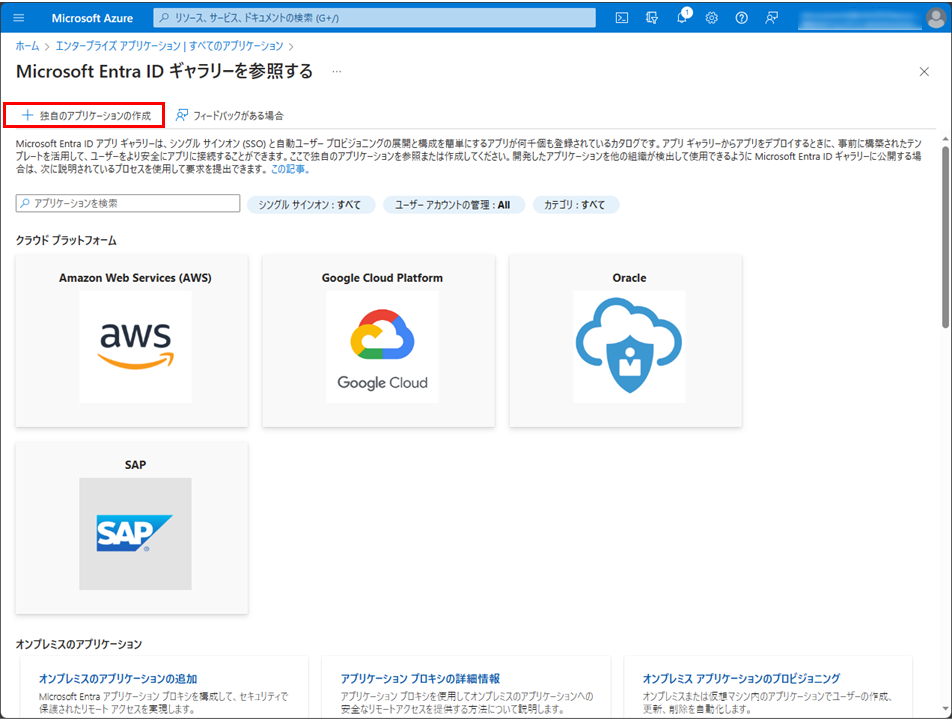Screen dimensions: 952x720
Task: Click the アプリケーションを検索 search box
Action: [x=128, y=203]
